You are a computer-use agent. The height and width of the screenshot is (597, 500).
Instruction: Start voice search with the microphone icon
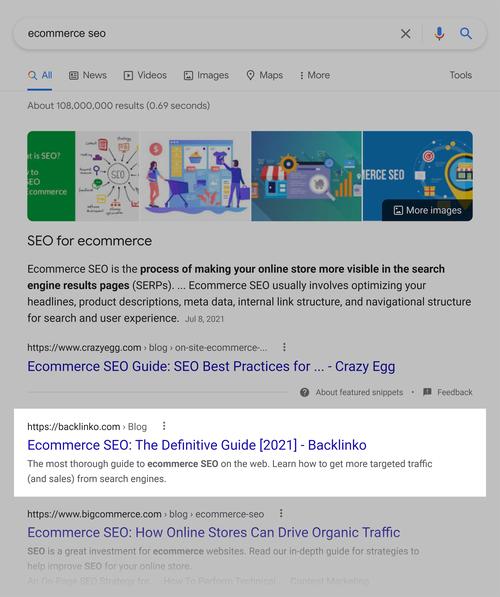[439, 34]
